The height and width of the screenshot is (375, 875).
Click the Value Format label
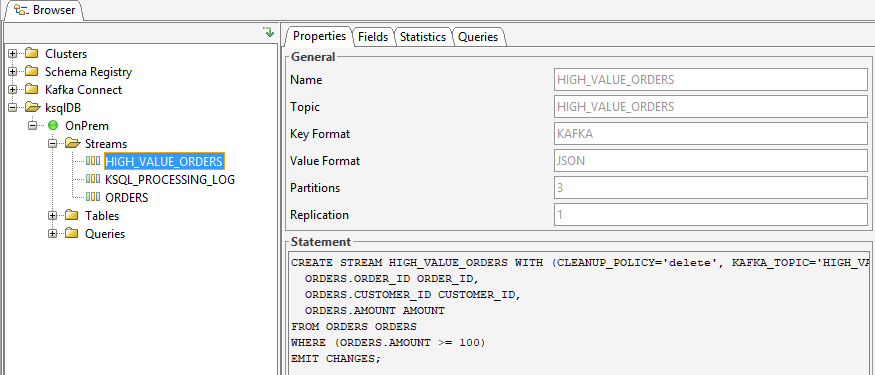point(325,161)
